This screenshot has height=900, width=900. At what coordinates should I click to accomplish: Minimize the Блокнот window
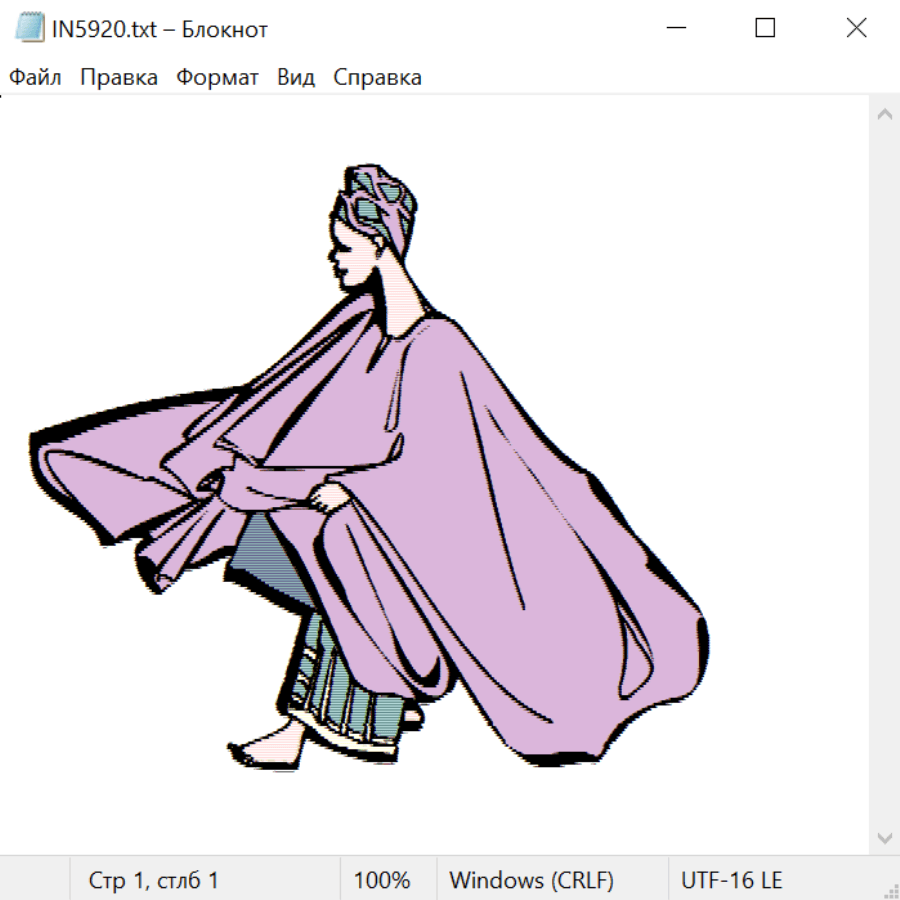pos(676,28)
